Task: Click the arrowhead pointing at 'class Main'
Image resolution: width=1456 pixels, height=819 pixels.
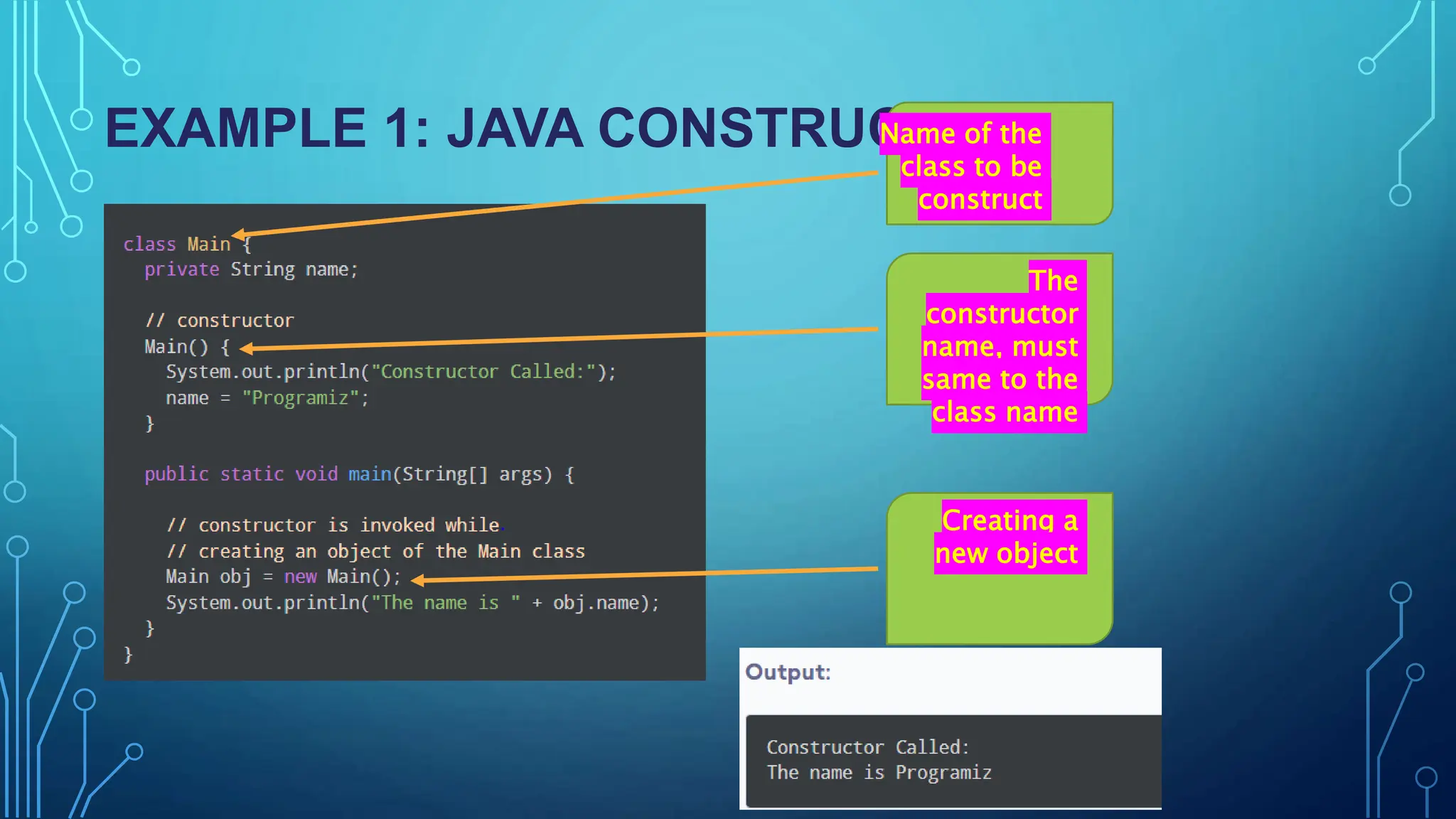Action: (238, 235)
